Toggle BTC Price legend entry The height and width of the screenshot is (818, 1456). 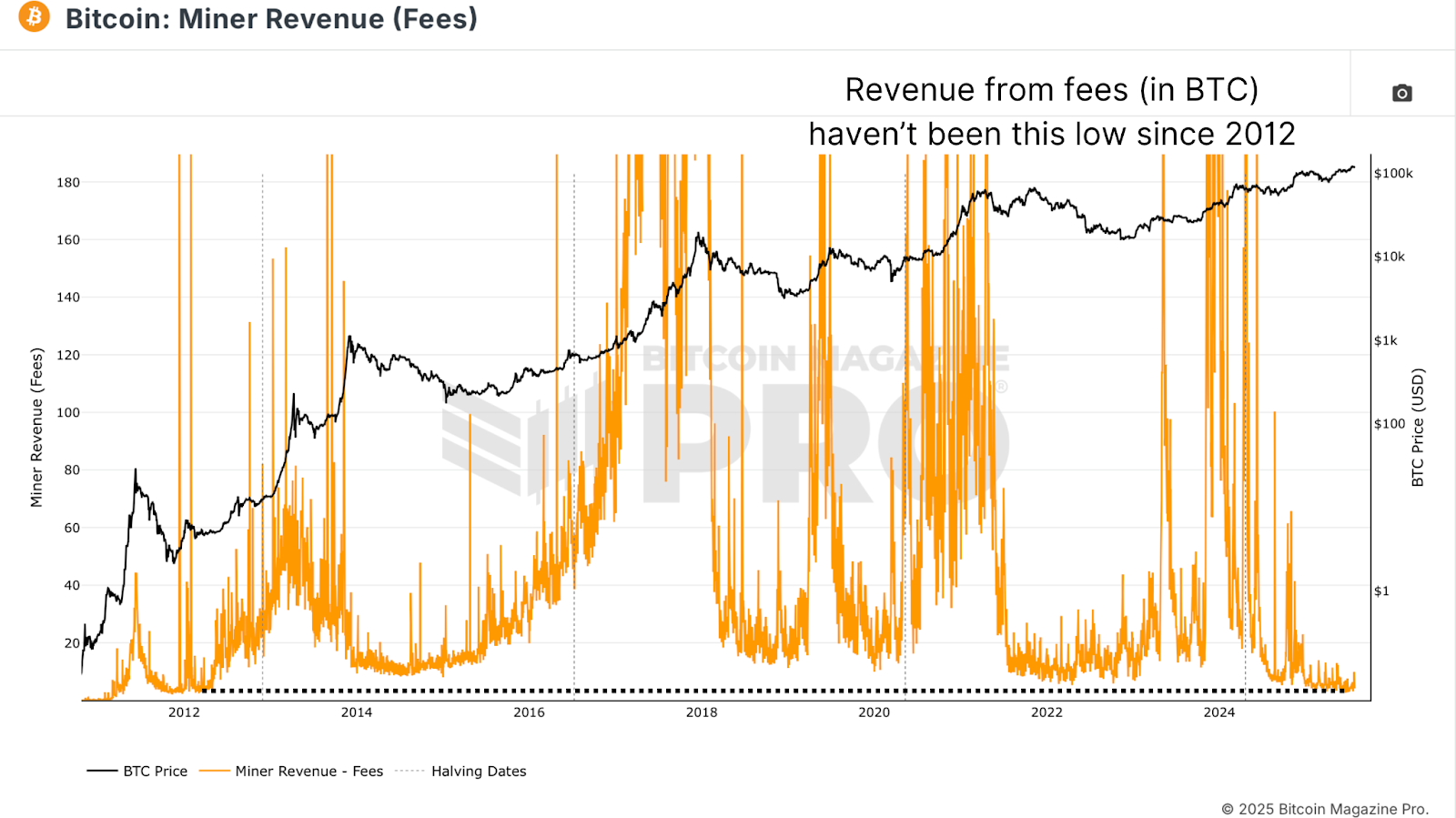(137, 771)
